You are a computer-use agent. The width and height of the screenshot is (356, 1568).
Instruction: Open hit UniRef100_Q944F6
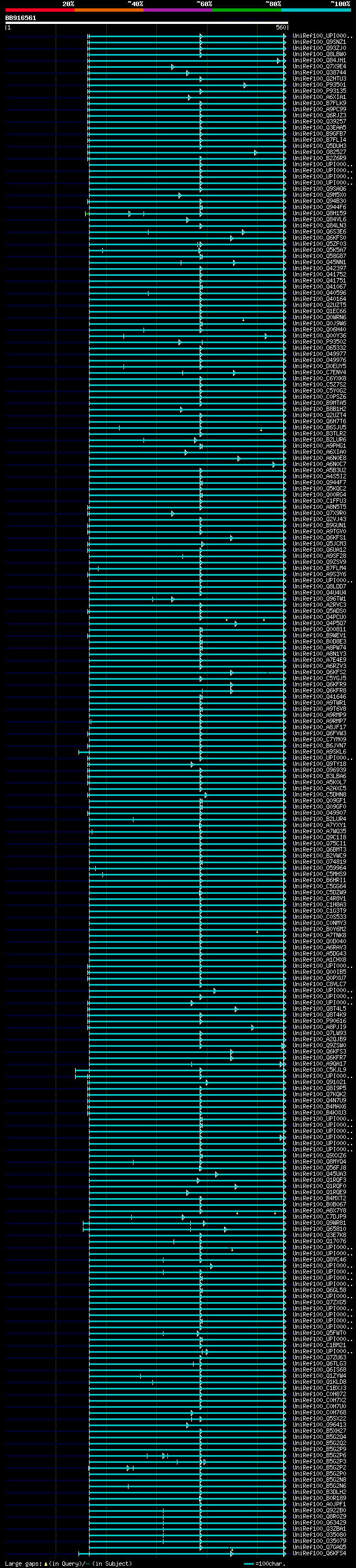tap(319, 207)
